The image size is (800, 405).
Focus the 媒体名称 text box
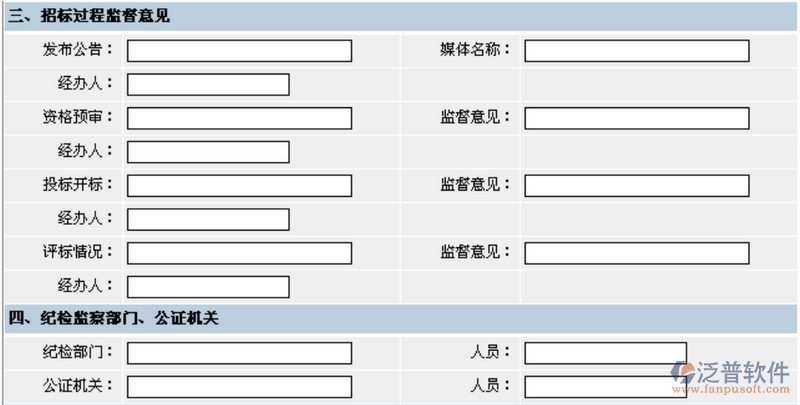(636, 51)
